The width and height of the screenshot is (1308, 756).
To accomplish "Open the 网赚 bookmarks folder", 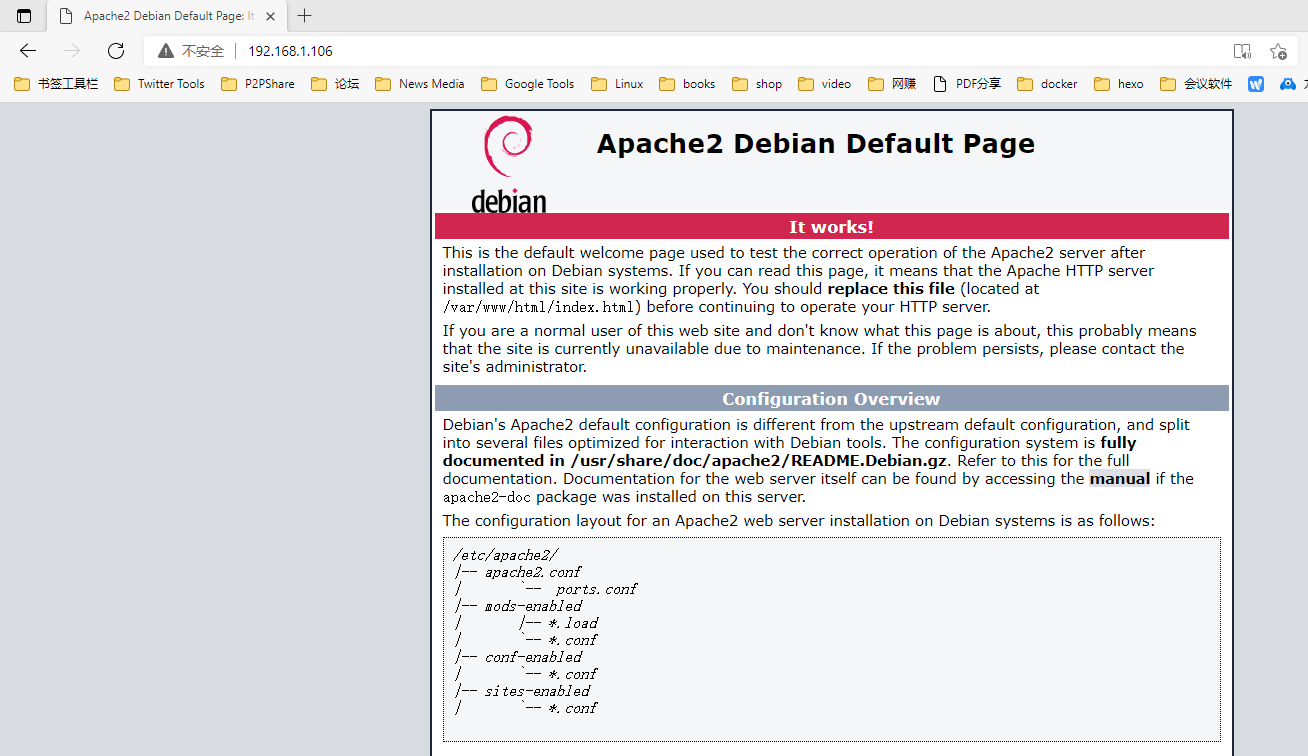I will (892, 84).
